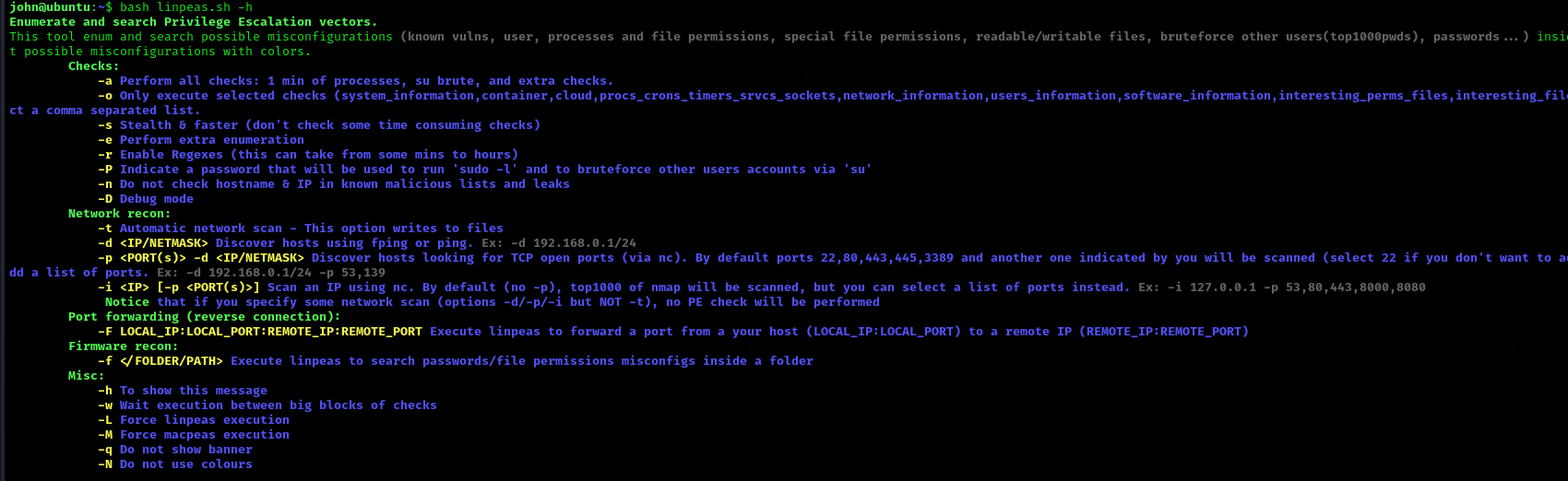Click the 'Firmware recon:' section heading

click(123, 346)
